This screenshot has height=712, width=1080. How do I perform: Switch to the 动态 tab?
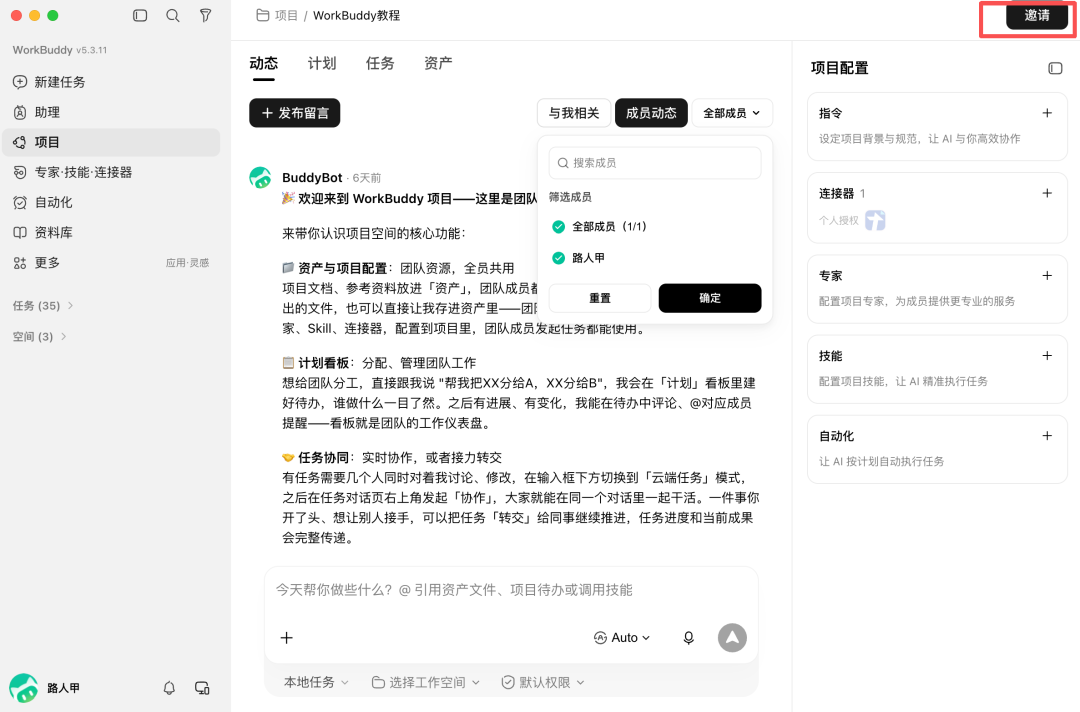pyautogui.click(x=264, y=63)
